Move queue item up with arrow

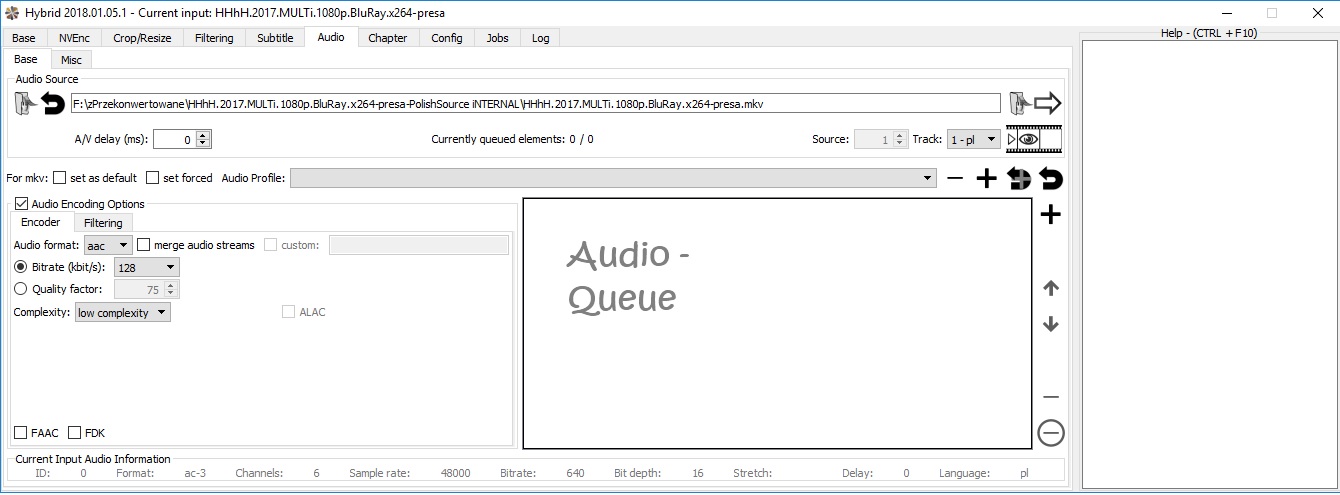tap(1050, 289)
